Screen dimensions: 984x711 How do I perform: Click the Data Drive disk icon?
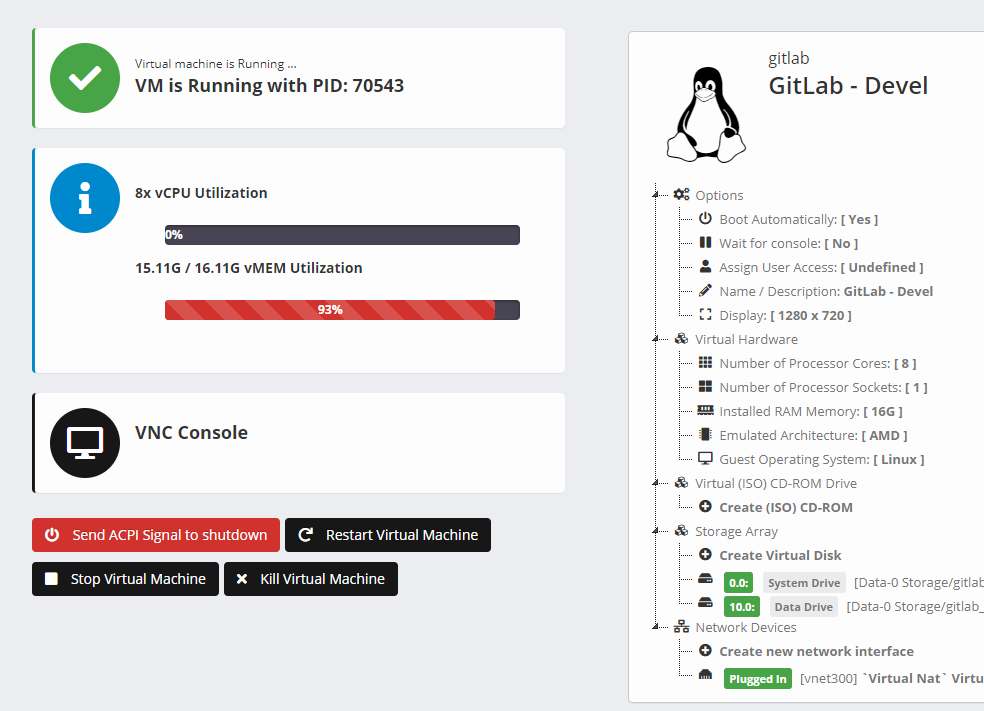705,602
